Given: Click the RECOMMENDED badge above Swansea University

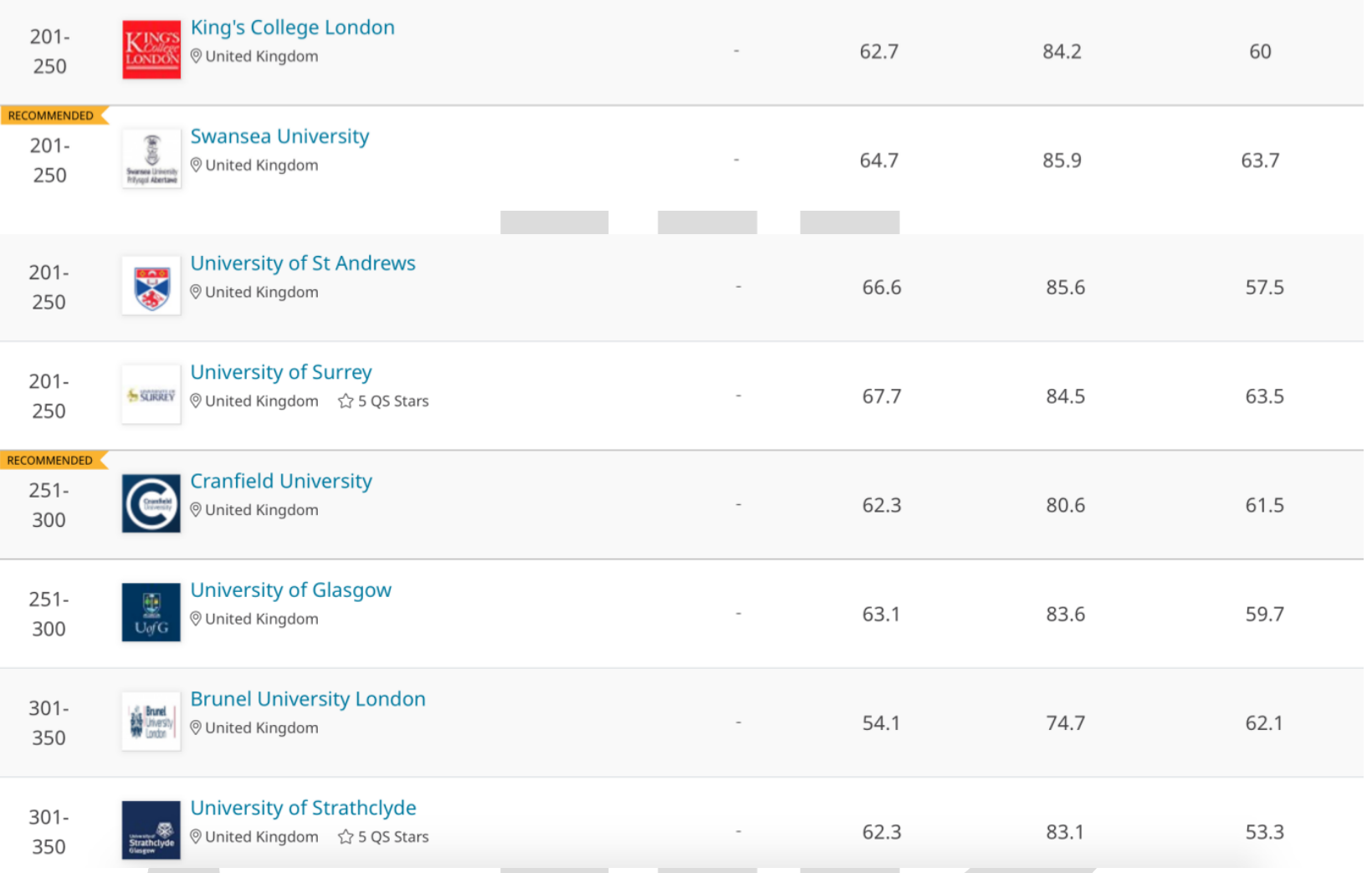Looking at the screenshot, I should pyautogui.click(x=52, y=115).
